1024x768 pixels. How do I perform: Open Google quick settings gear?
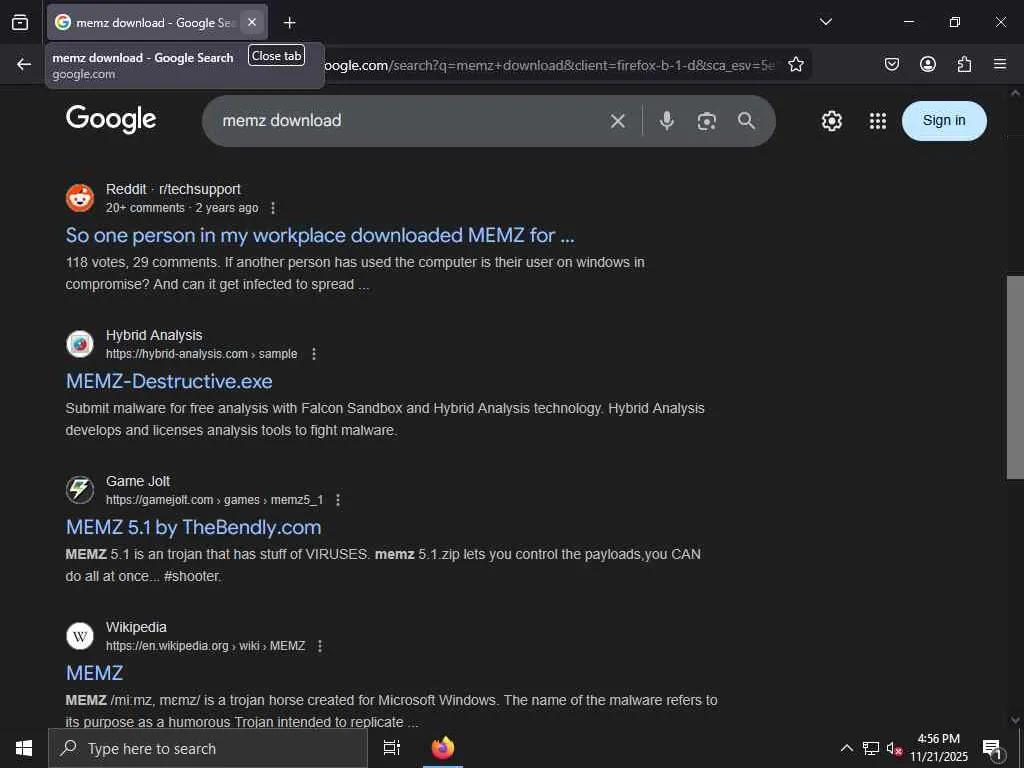[831, 121]
